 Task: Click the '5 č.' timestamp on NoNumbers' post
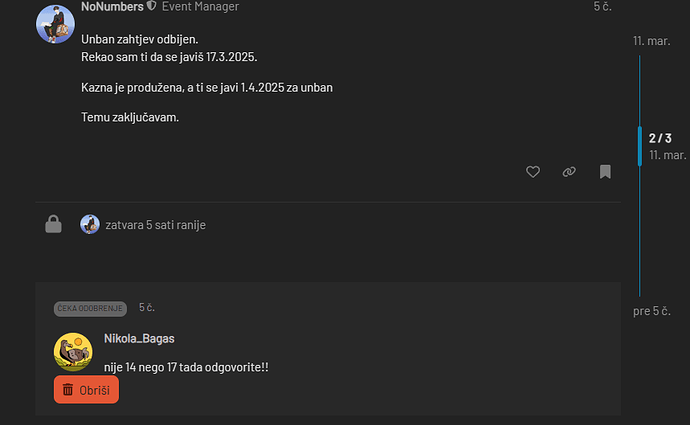pos(602,7)
